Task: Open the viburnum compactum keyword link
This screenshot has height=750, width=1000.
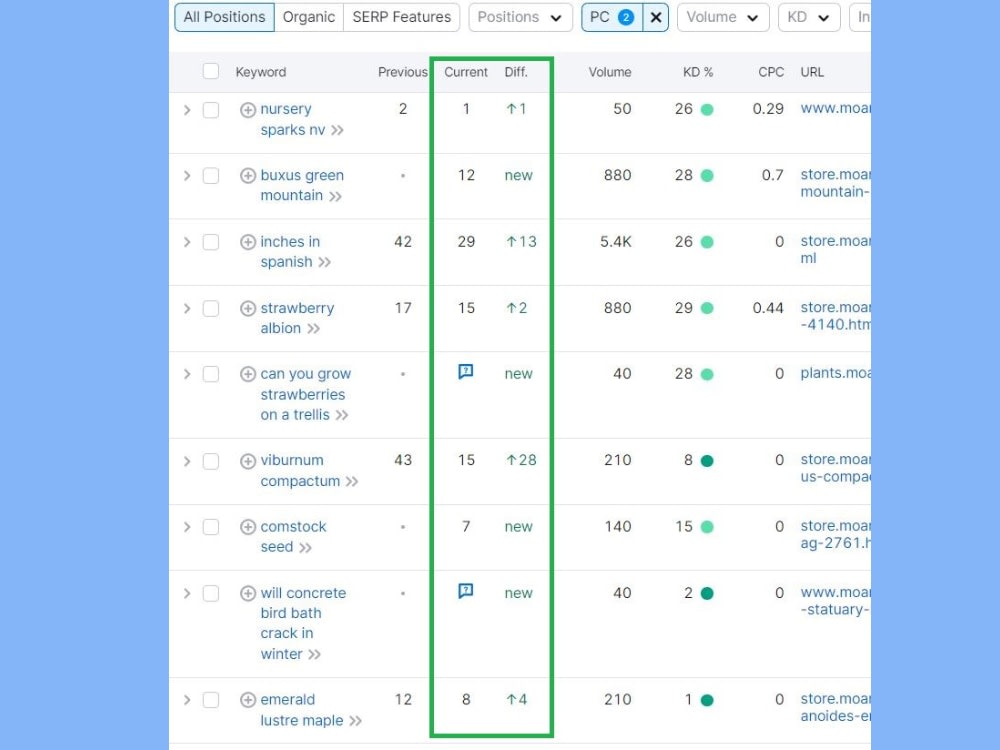Action: click(300, 471)
